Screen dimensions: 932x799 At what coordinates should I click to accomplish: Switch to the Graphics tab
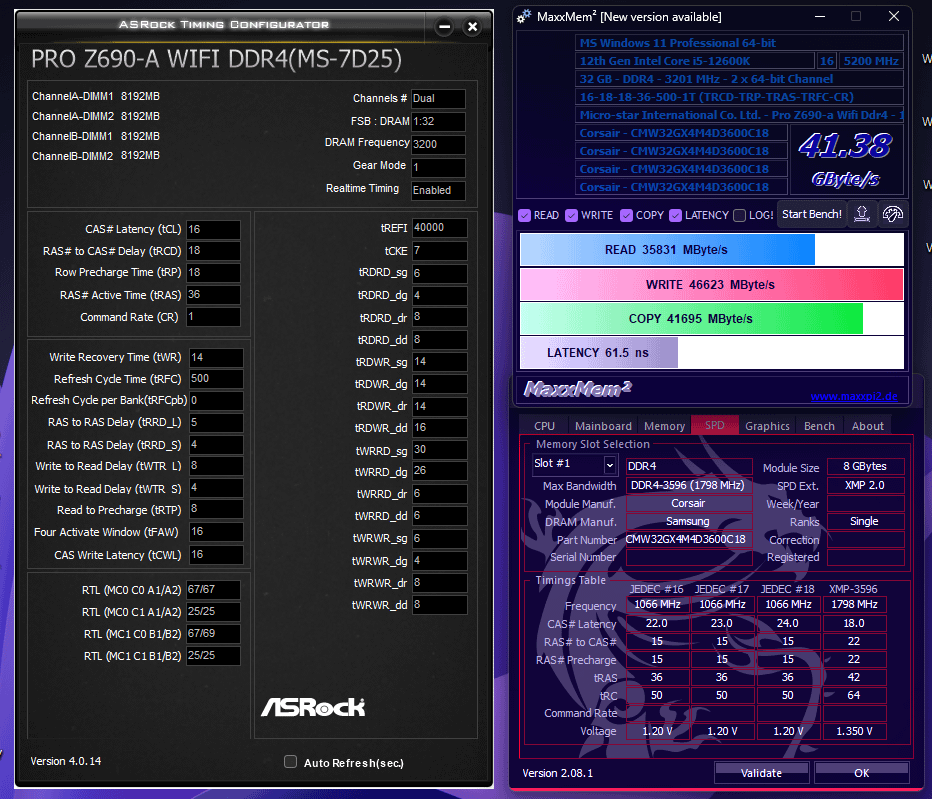[767, 426]
